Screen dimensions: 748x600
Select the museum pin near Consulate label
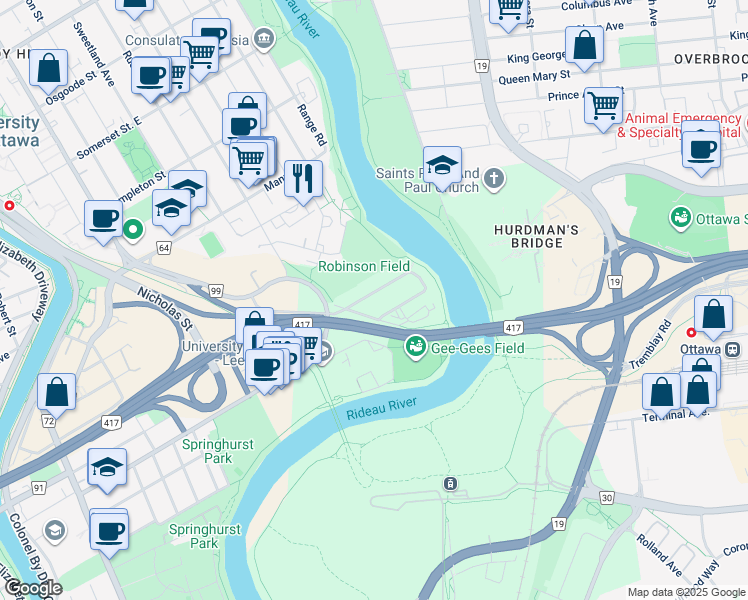pyautogui.click(x=263, y=39)
